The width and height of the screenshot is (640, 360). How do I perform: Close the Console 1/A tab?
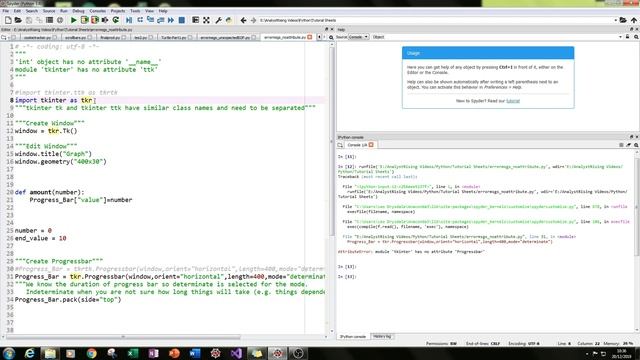coord(371,145)
